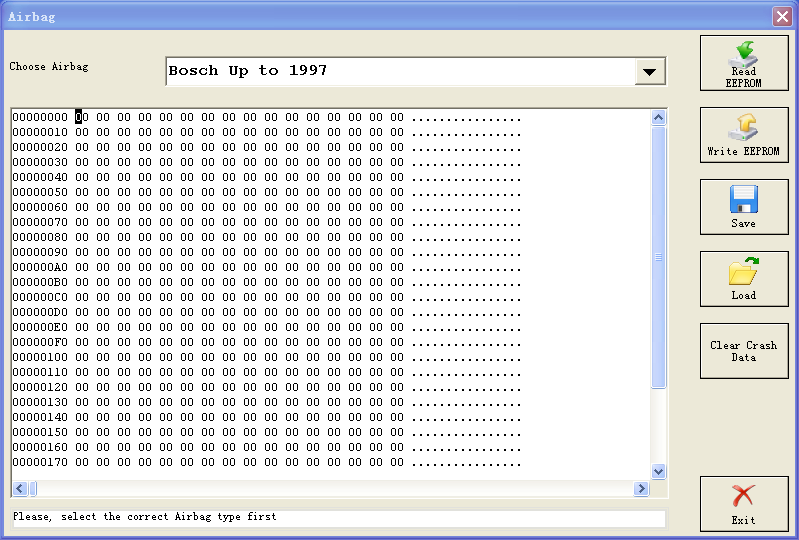
Task: Click the Load folder icon
Action: (x=744, y=271)
